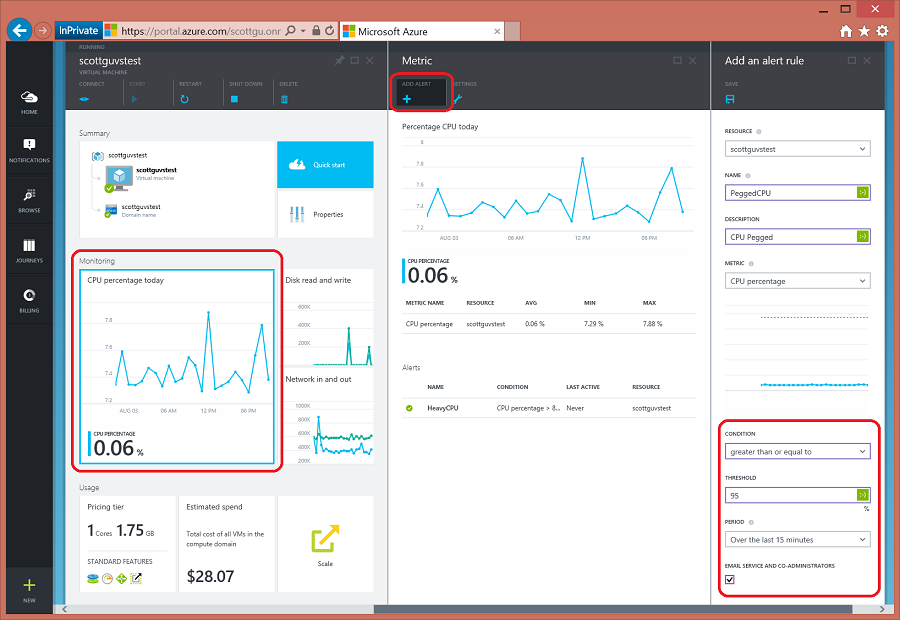Open the Properties tile
Screen dimensions: 900x620
click(325, 214)
